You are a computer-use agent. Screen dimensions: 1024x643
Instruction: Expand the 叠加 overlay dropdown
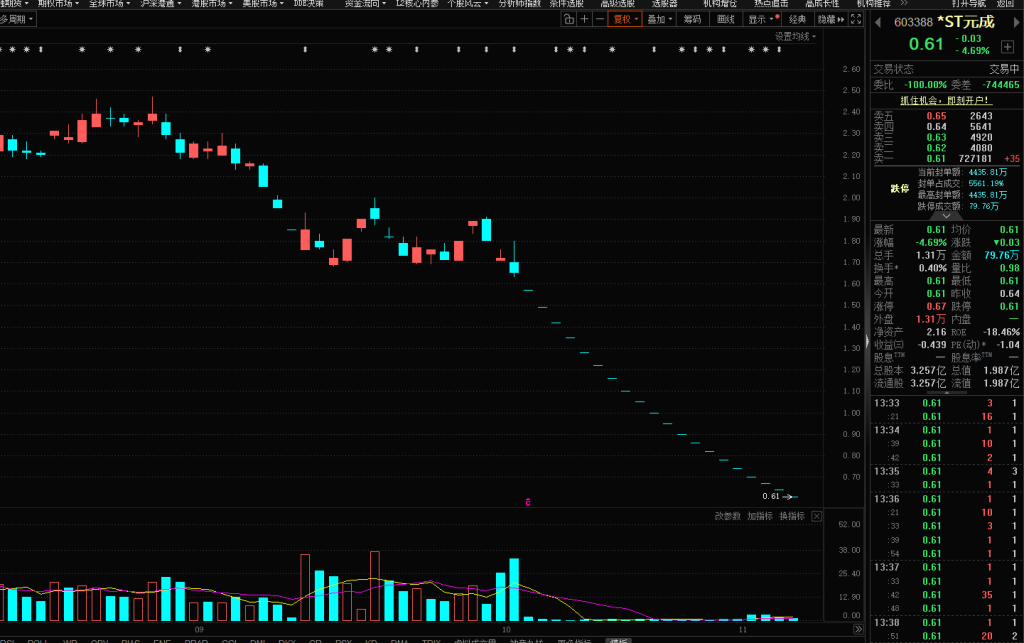click(659, 19)
